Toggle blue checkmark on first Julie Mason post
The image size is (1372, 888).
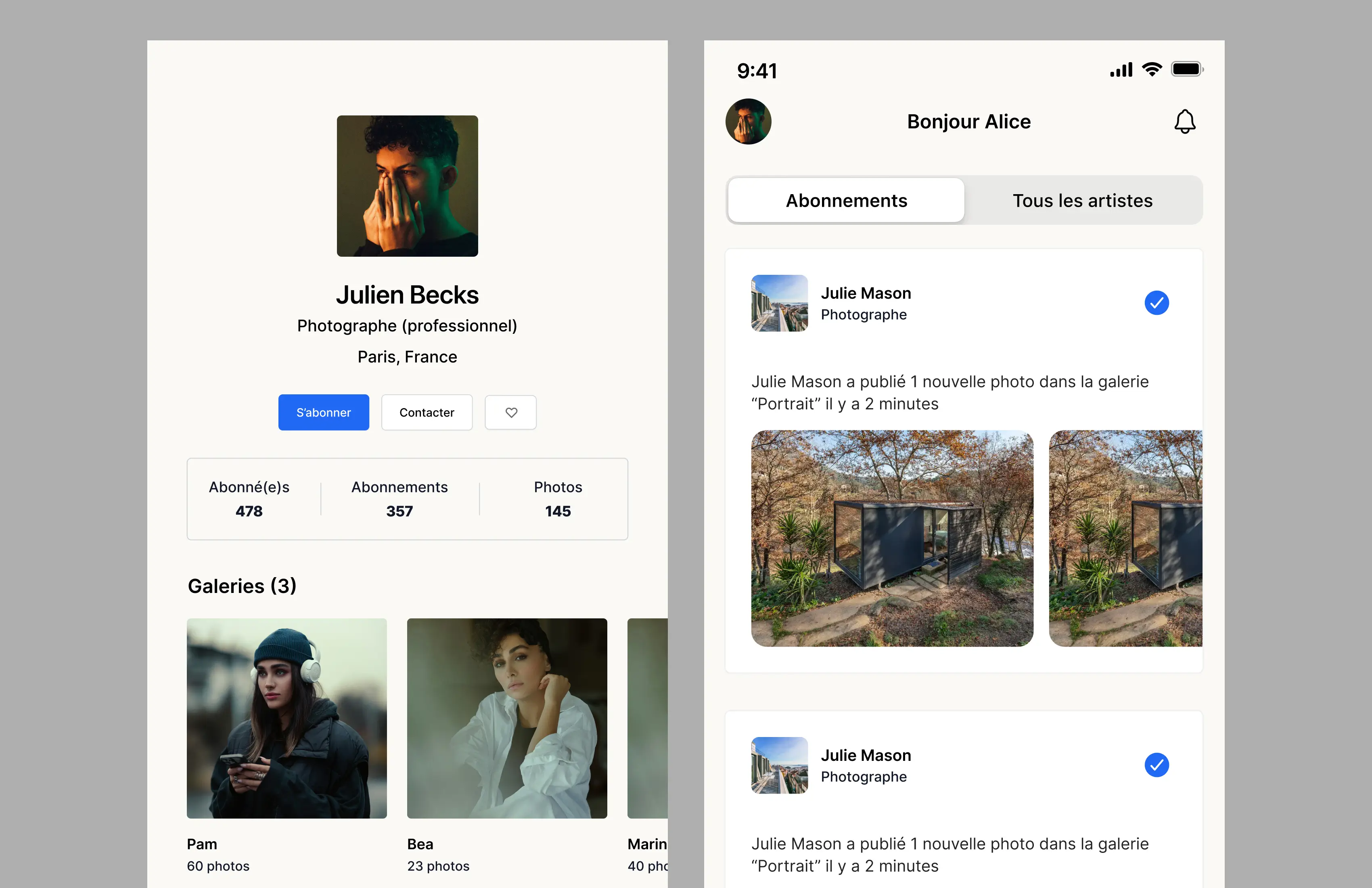[x=1157, y=303]
